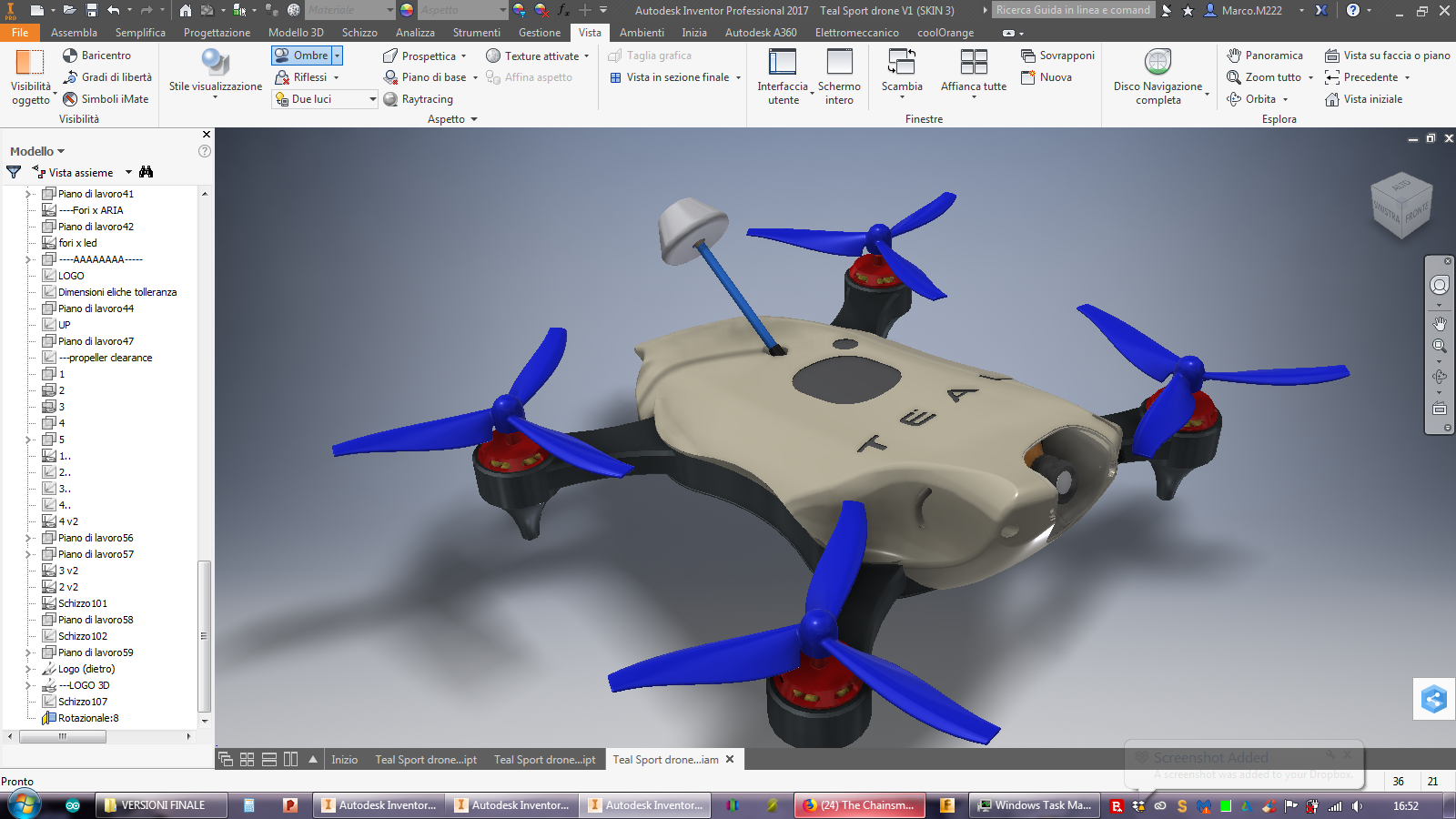
Task: Open Windows Task Manager from taskbar
Action: click(x=1034, y=805)
